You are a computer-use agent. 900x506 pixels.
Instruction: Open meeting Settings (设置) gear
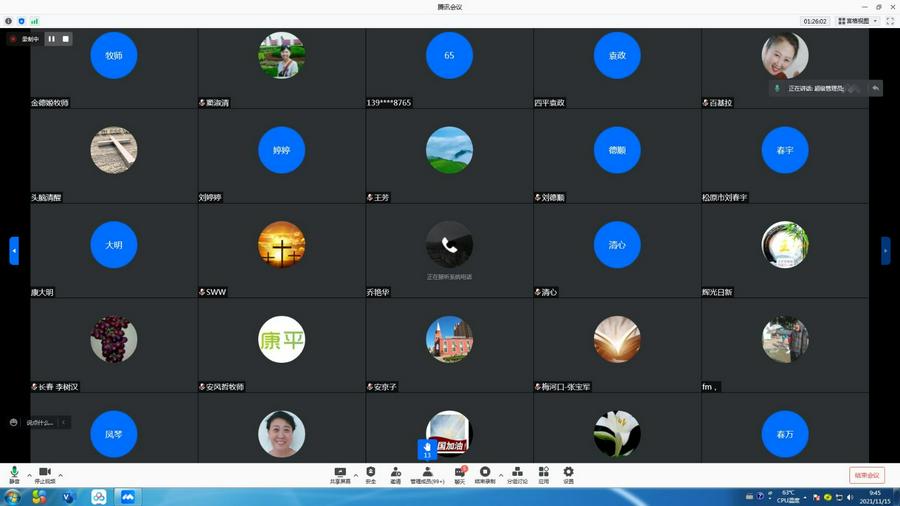(x=568, y=474)
